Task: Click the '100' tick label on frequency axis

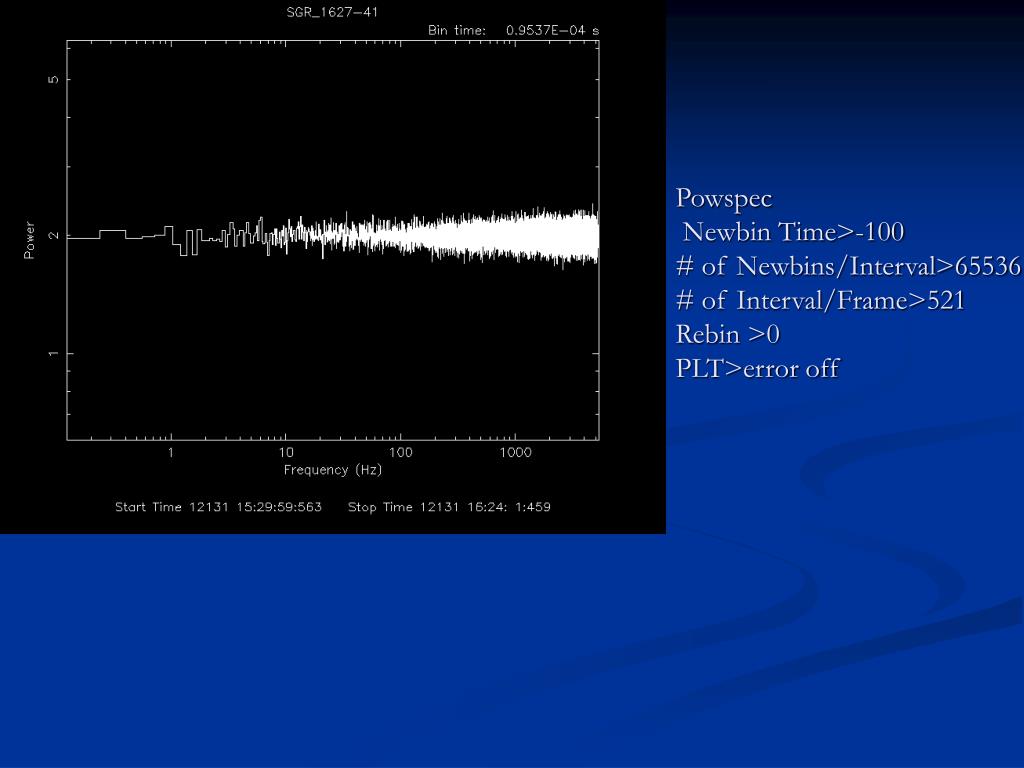Action: coord(400,452)
